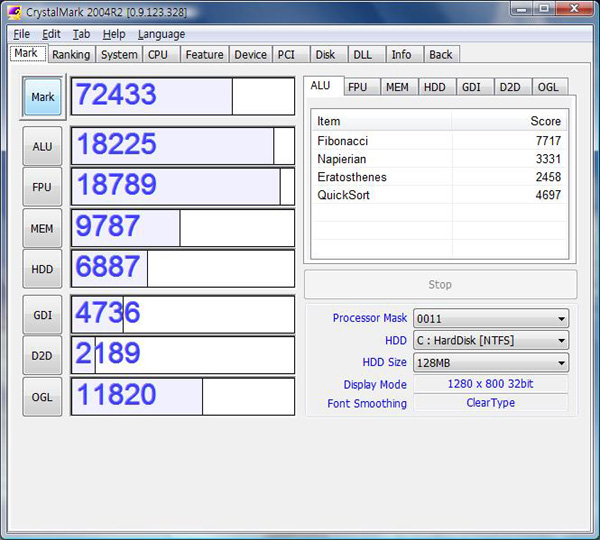The width and height of the screenshot is (600, 540).
Task: Click the ALU score 18225 bar
Action: tap(183, 146)
